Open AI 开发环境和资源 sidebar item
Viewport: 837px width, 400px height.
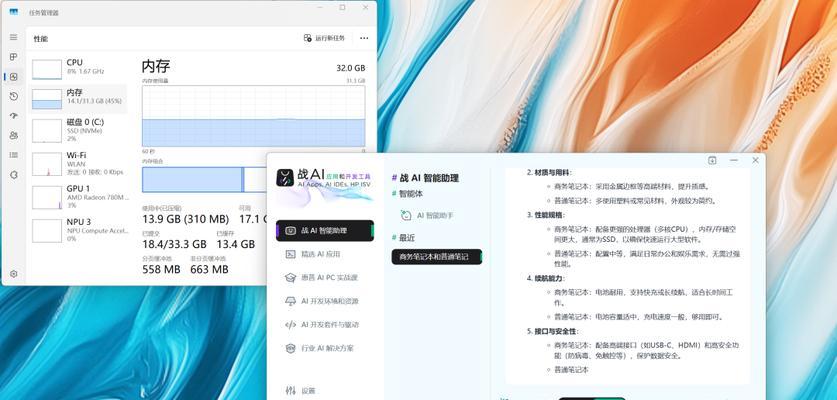325,301
